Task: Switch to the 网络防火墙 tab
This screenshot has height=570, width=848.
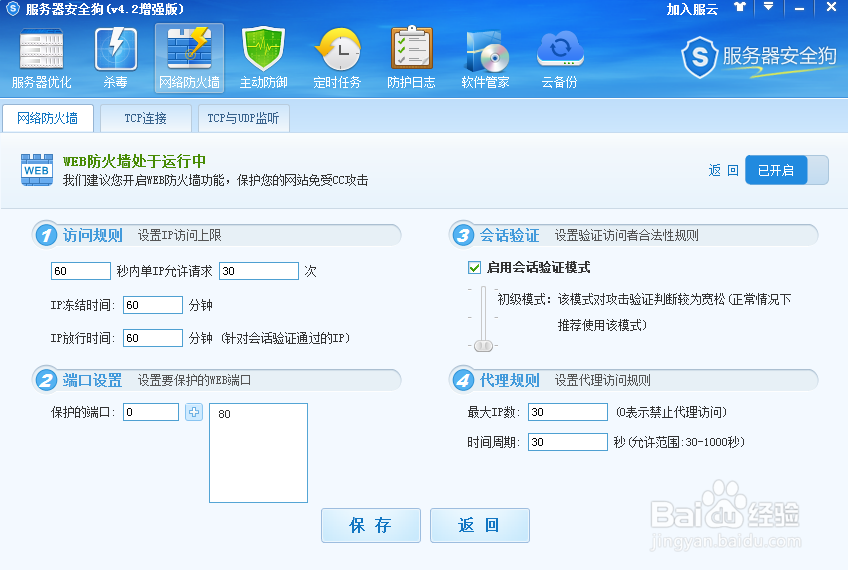Action: 48,118
